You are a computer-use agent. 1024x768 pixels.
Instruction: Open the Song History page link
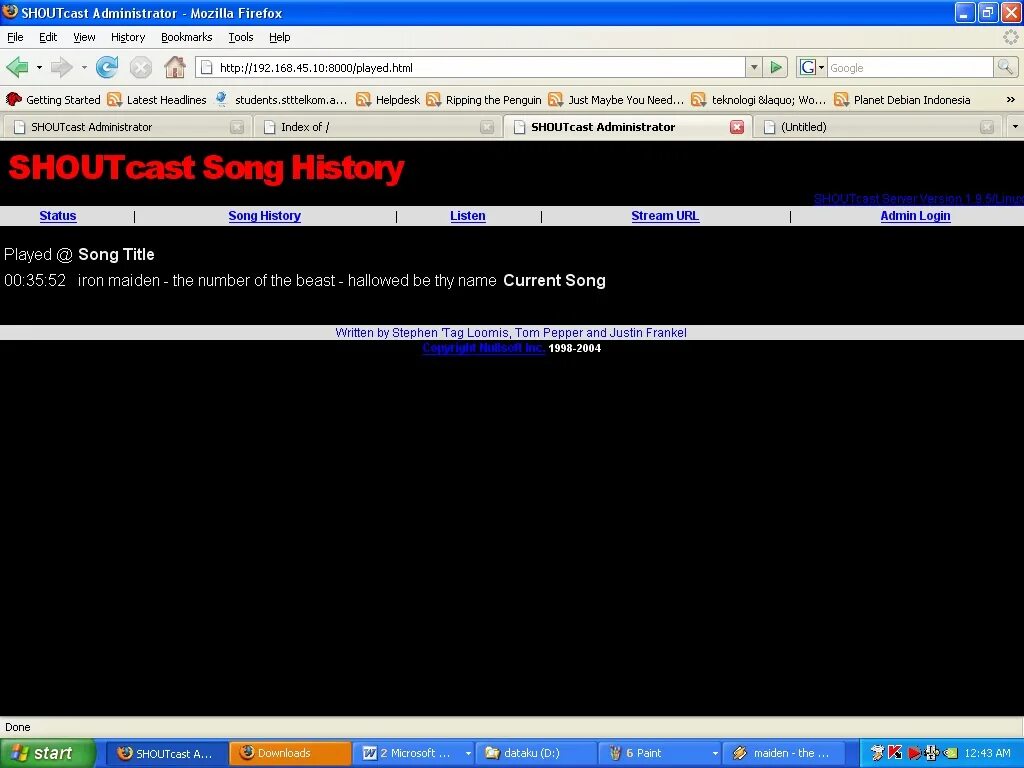click(x=264, y=216)
